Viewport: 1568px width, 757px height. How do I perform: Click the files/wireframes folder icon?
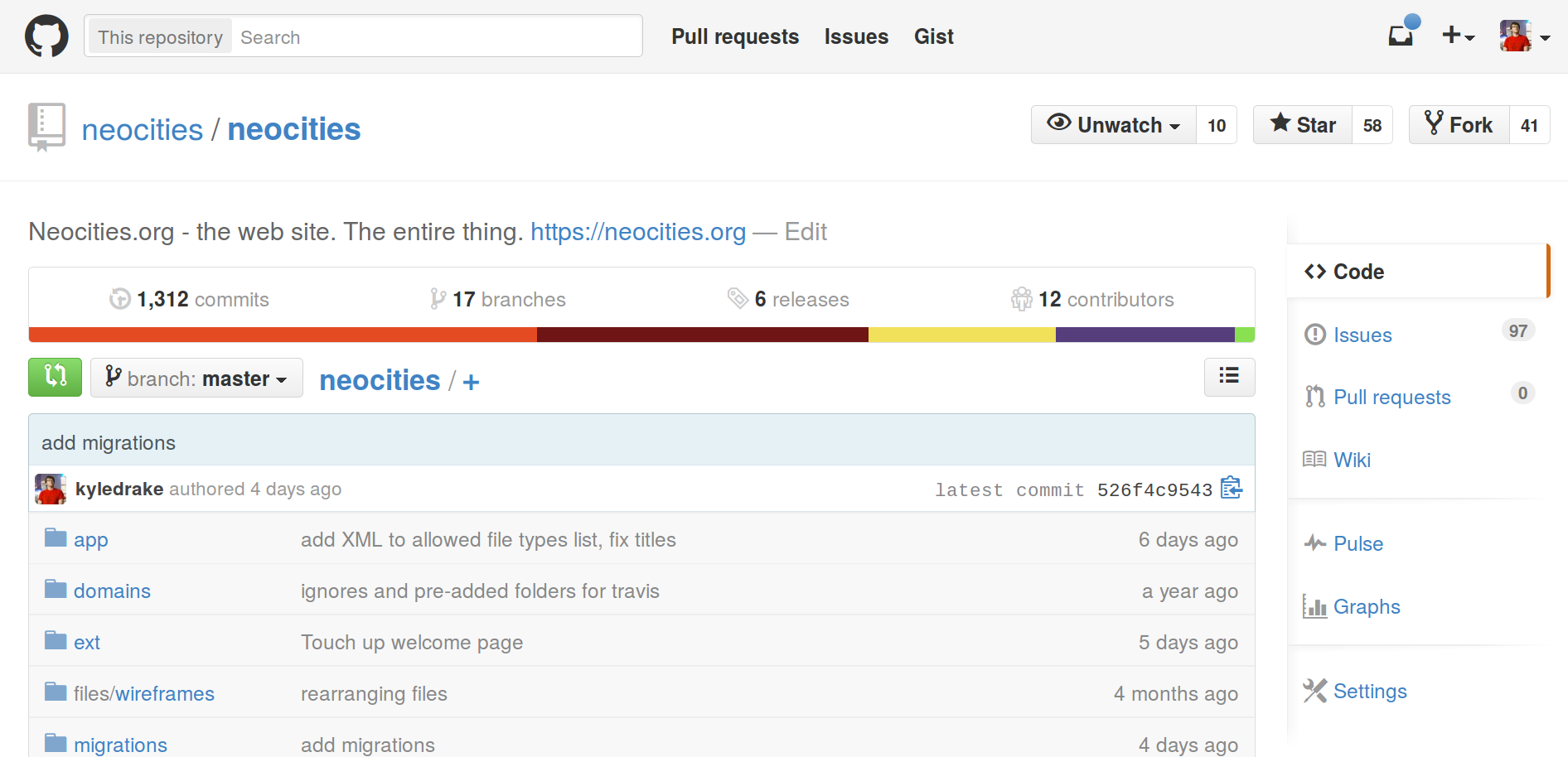point(56,692)
